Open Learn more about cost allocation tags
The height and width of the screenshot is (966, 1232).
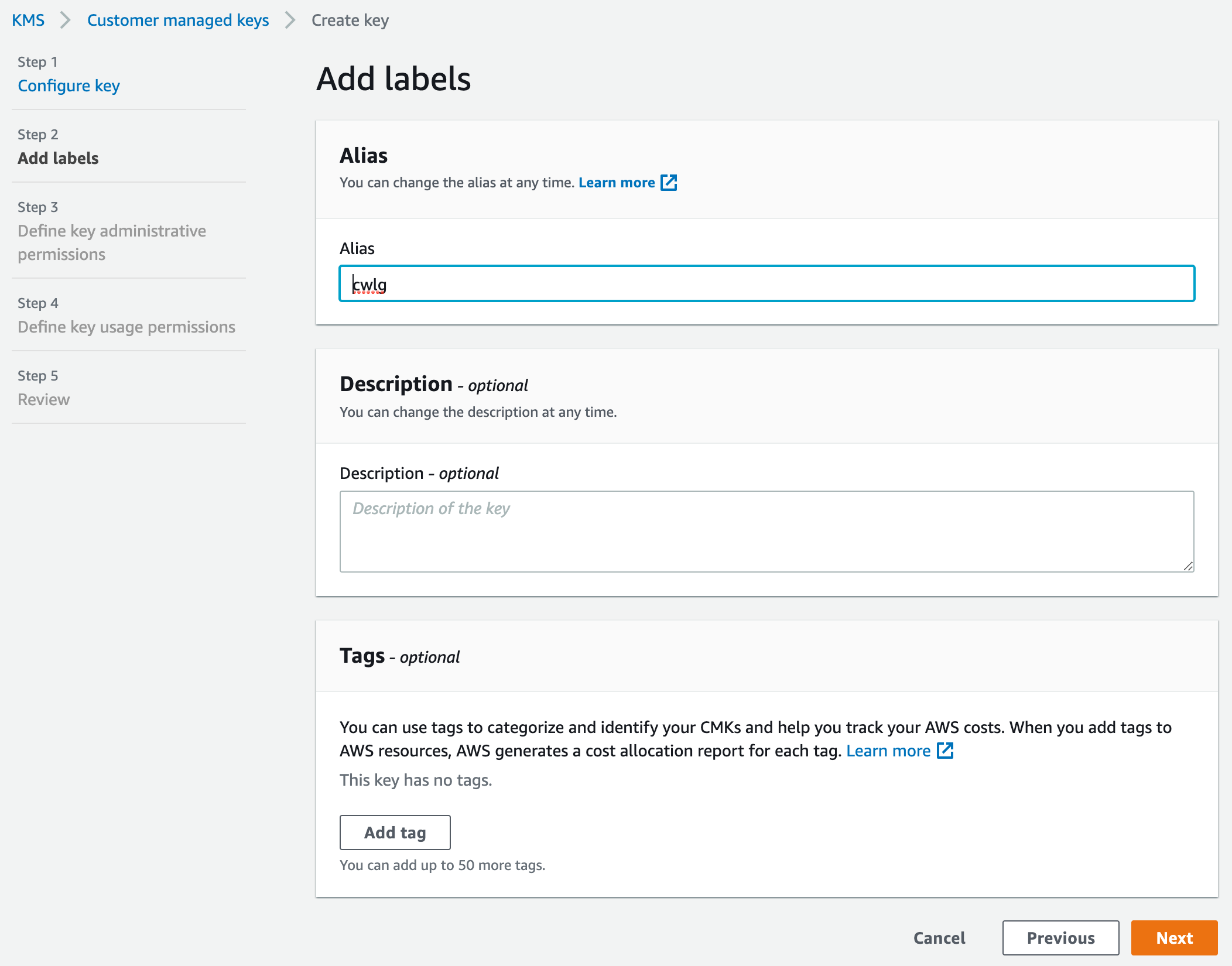(889, 751)
